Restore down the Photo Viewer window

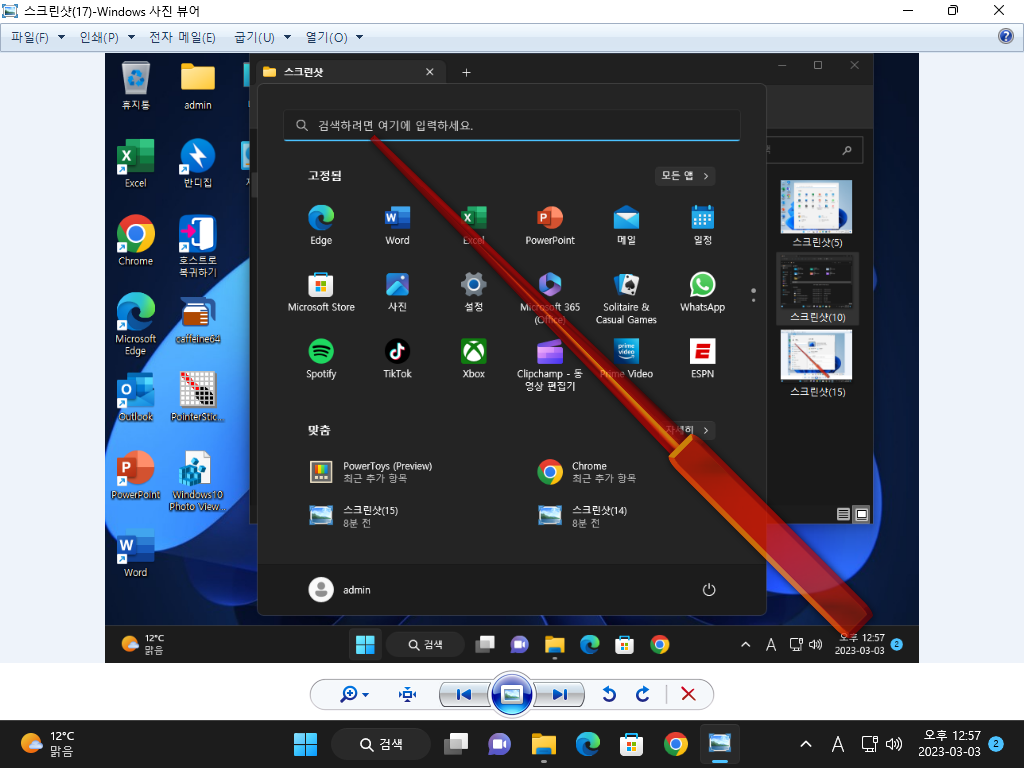[x=953, y=10]
